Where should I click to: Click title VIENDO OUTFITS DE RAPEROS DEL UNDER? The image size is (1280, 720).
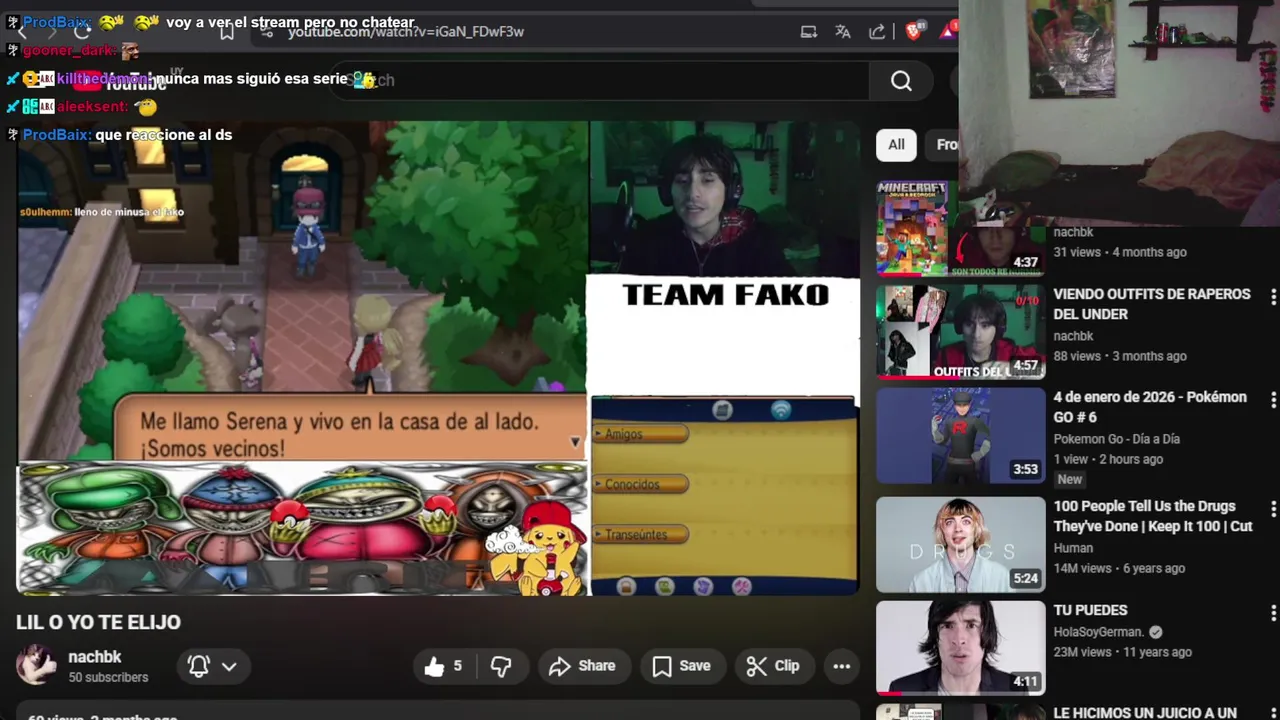(1152, 304)
